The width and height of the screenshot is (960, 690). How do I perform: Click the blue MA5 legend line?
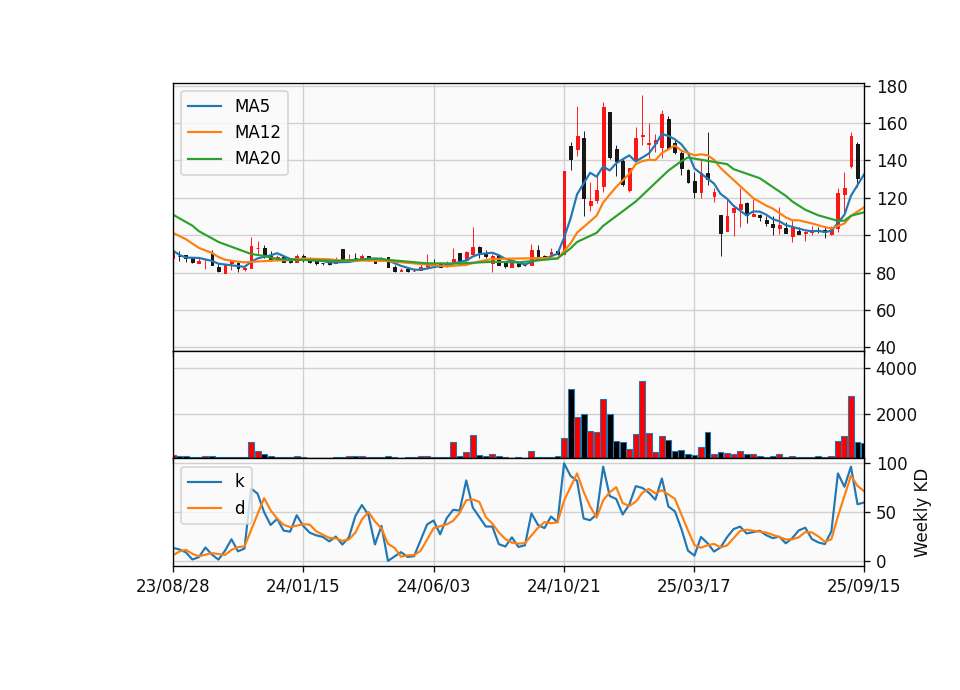[x=204, y=106]
